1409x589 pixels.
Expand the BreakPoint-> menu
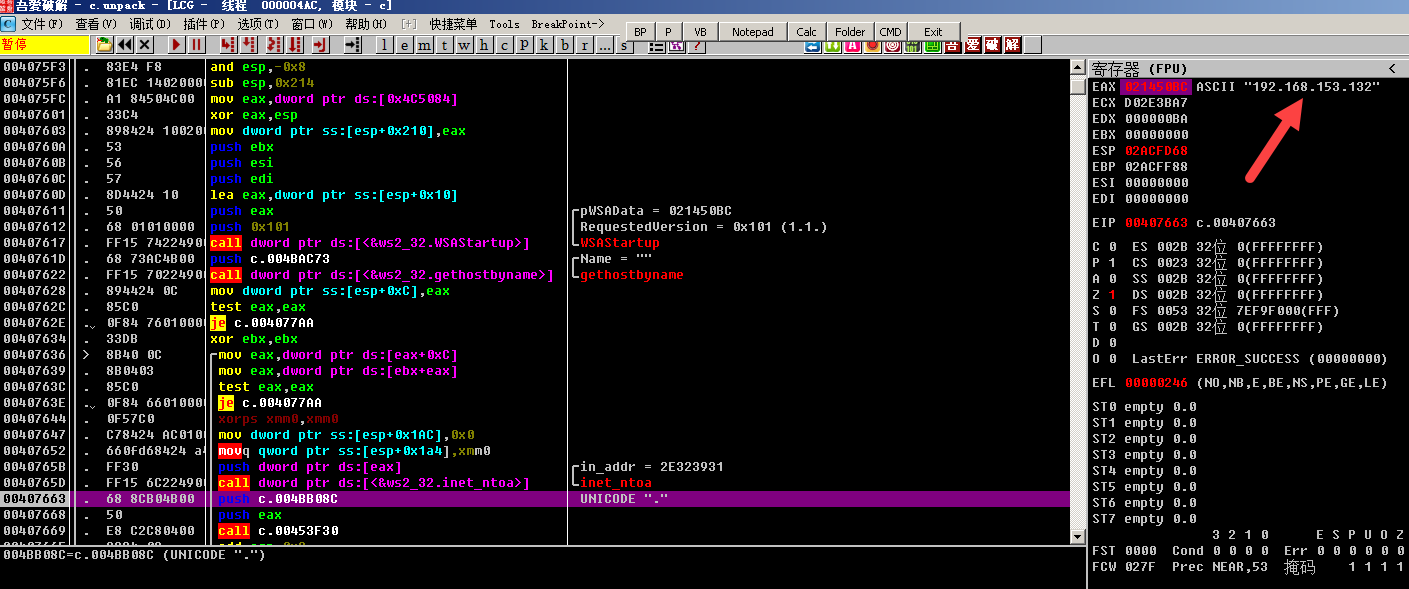(x=568, y=24)
